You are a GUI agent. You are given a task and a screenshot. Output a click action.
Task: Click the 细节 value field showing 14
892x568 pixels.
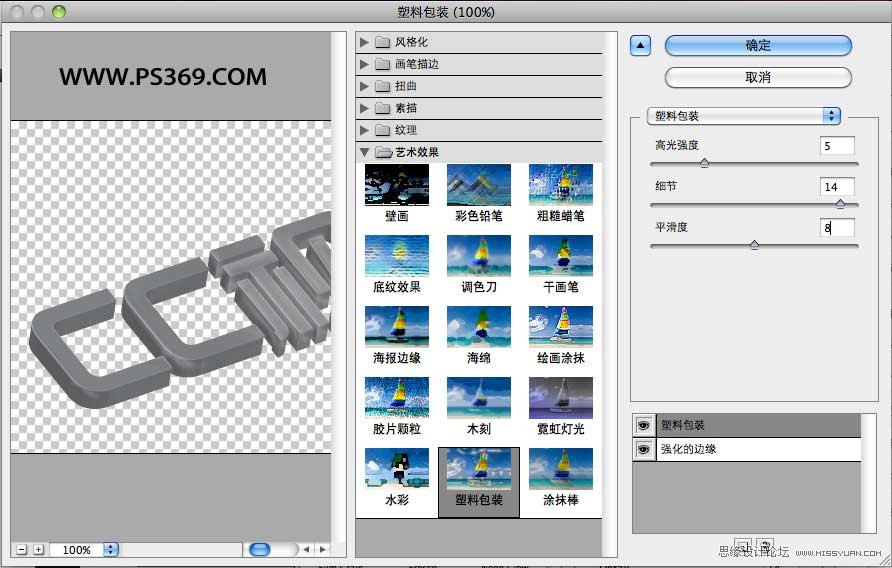[x=837, y=187]
